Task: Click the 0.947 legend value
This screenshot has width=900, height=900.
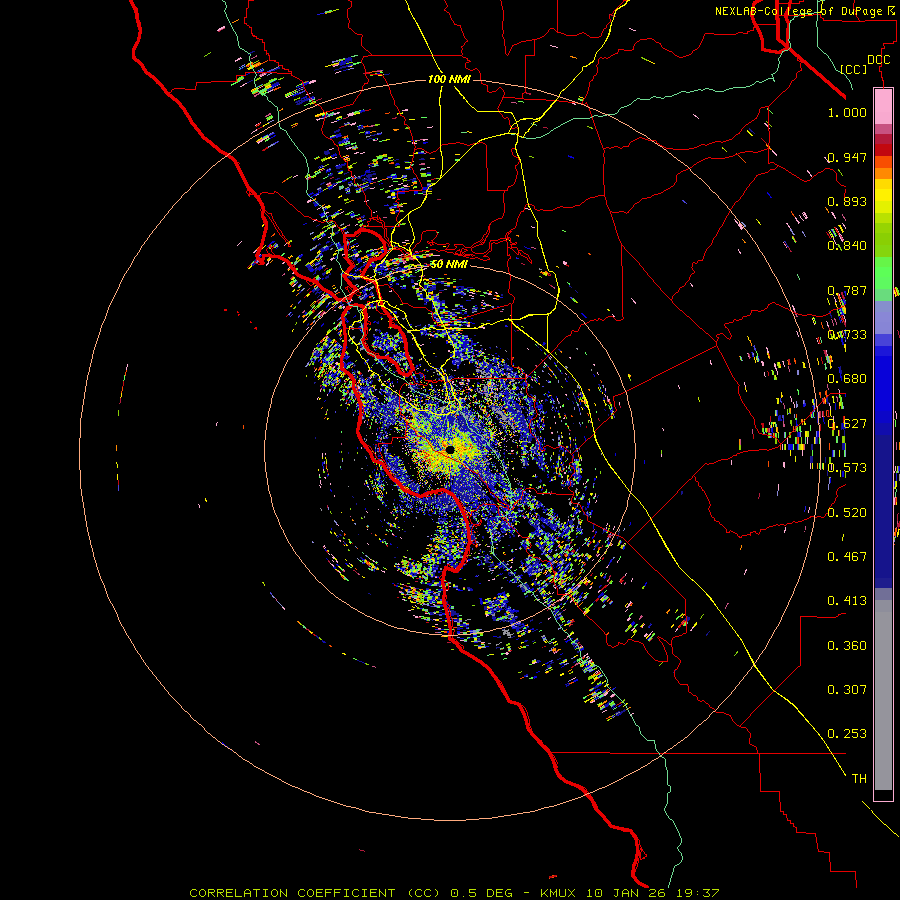Action: [847, 157]
